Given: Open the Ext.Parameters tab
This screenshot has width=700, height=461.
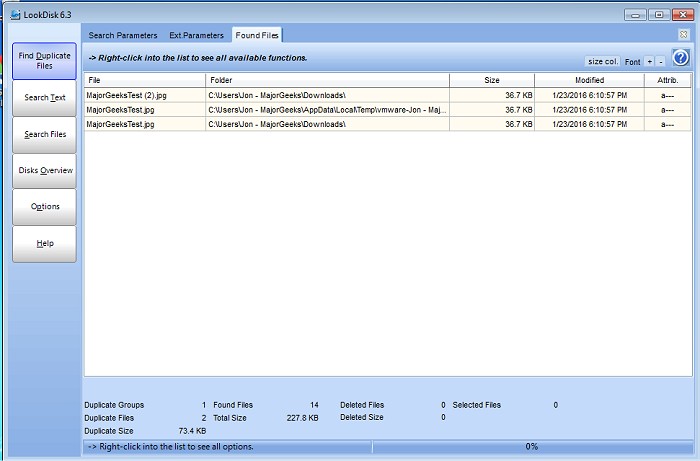Looking at the screenshot, I should (196, 35).
